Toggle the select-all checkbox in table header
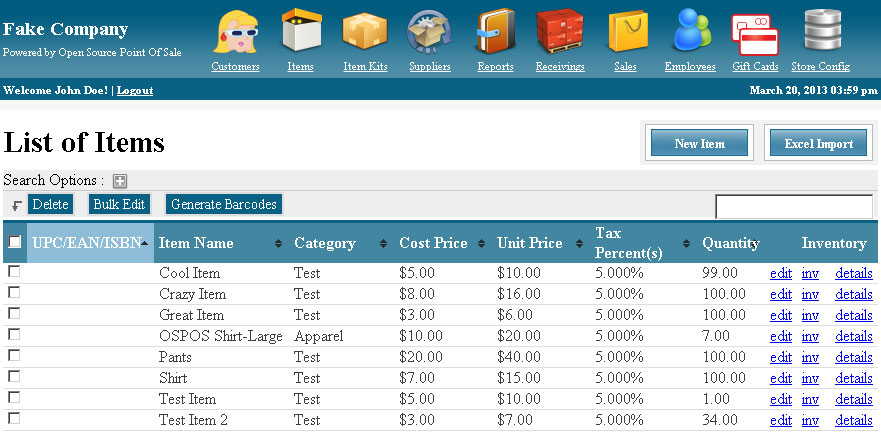The width and height of the screenshot is (881, 435). (14, 242)
